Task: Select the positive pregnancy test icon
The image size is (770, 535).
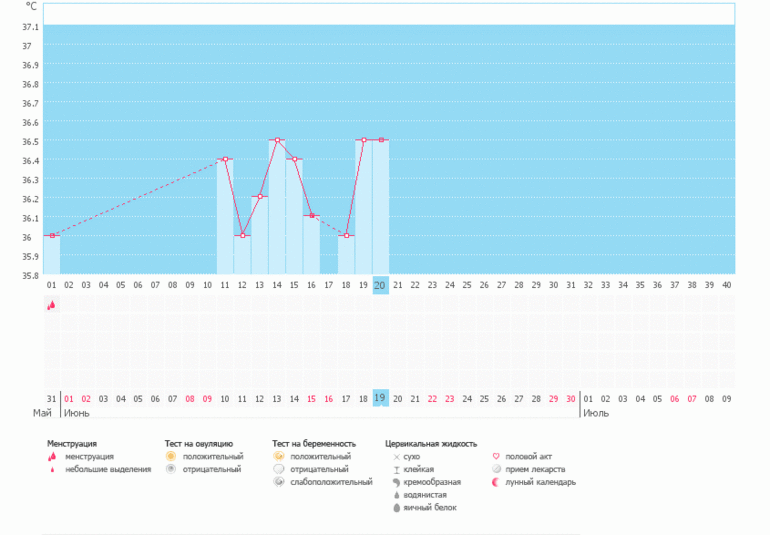Action: pyautogui.click(x=279, y=456)
